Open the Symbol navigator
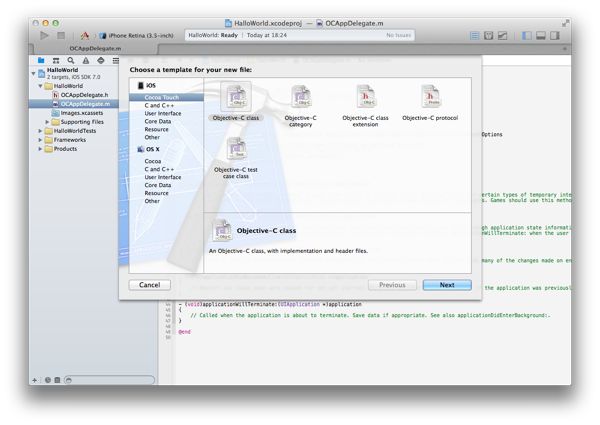Screen dimensions: 600x425 [x=56, y=60]
